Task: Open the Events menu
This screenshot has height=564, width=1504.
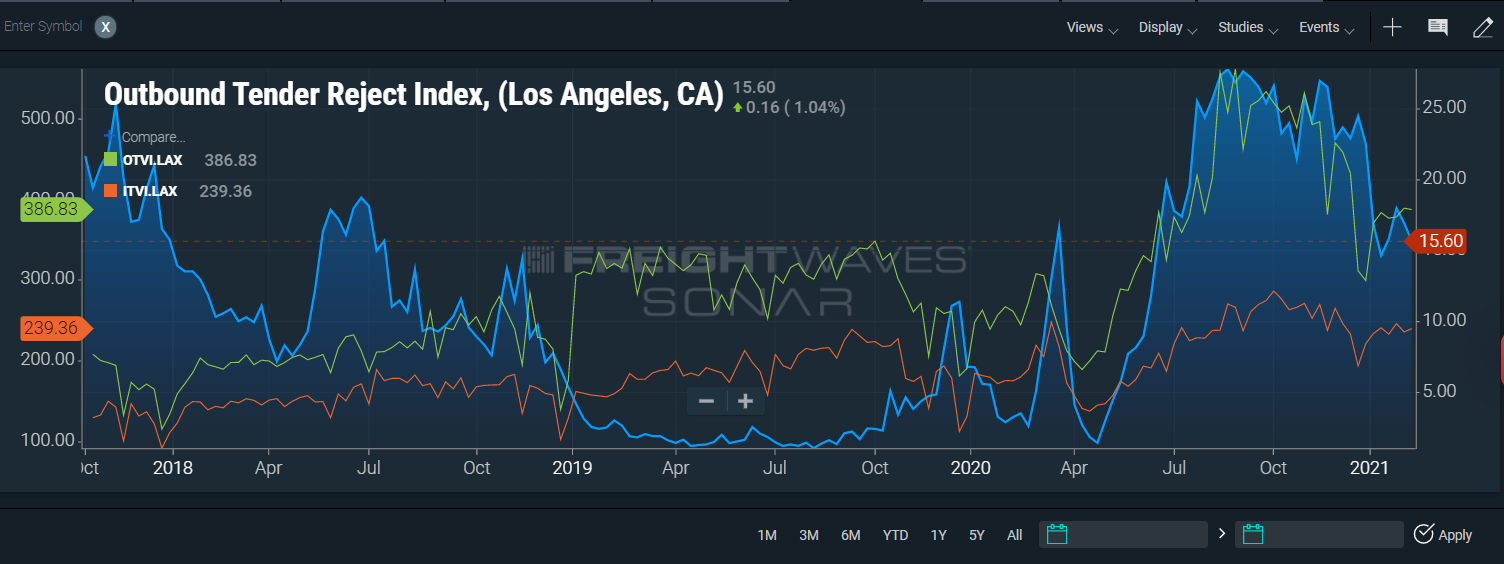Action: point(1326,27)
